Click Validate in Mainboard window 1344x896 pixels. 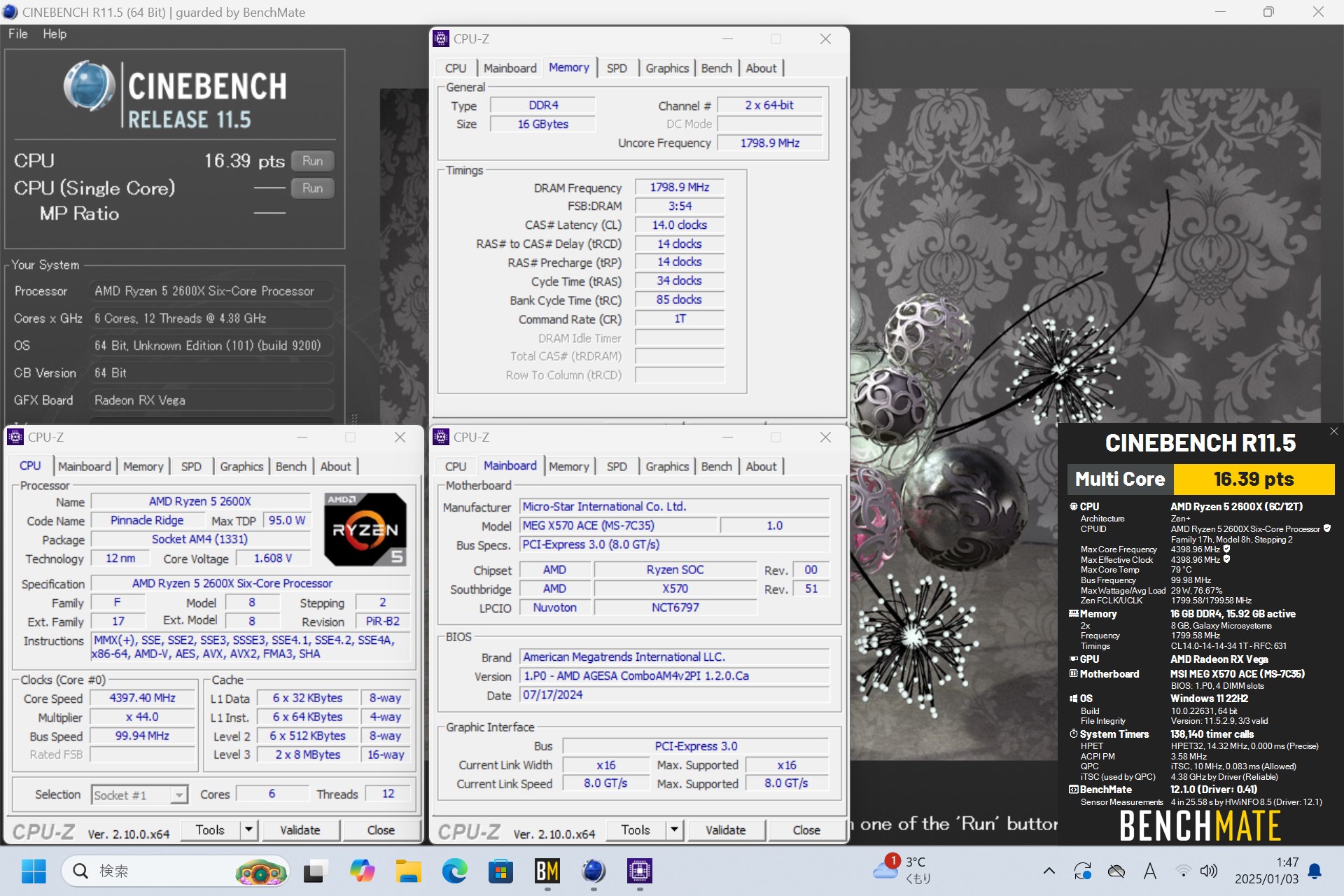click(725, 830)
